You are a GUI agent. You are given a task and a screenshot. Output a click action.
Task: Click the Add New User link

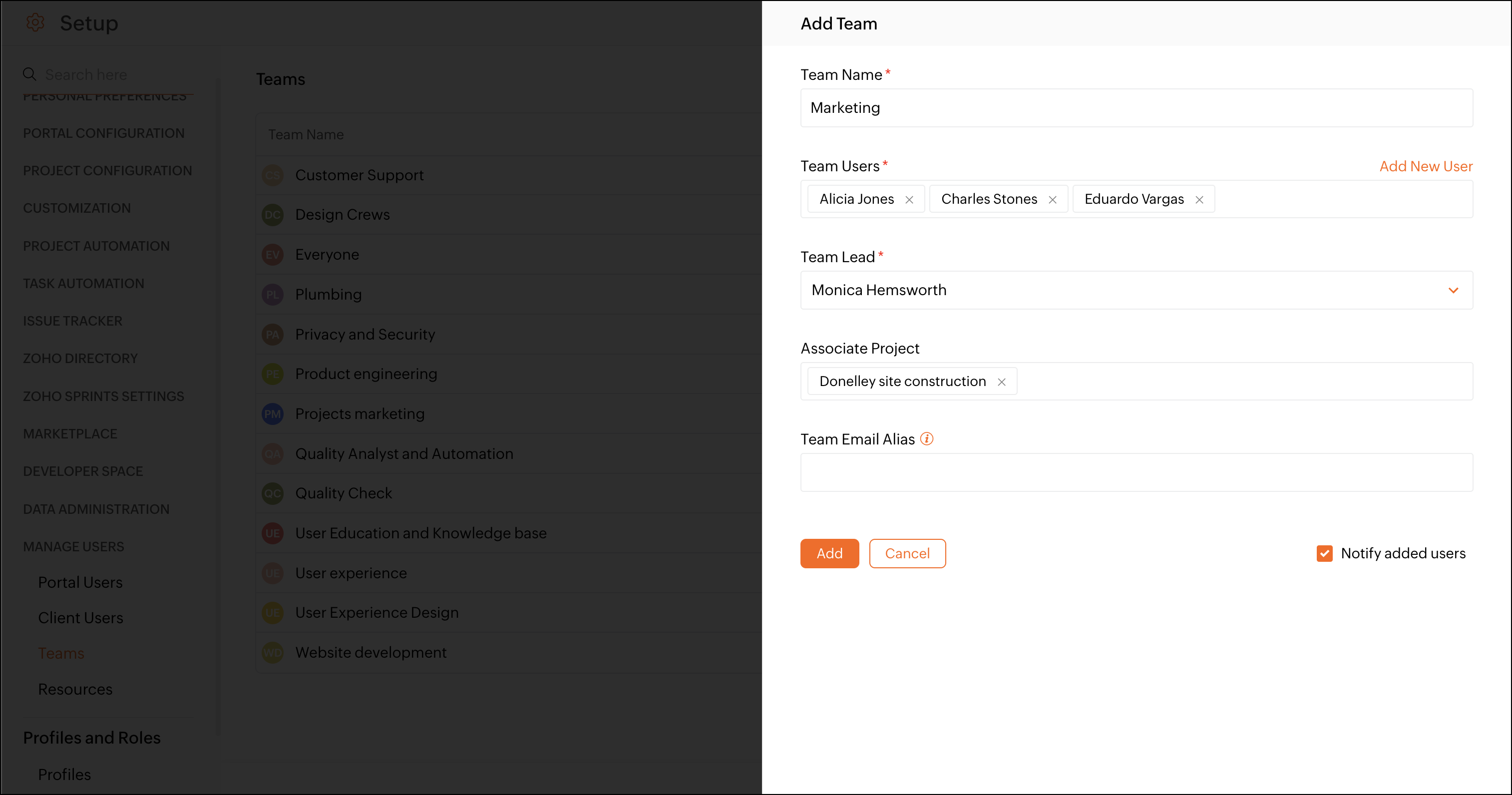click(1425, 166)
